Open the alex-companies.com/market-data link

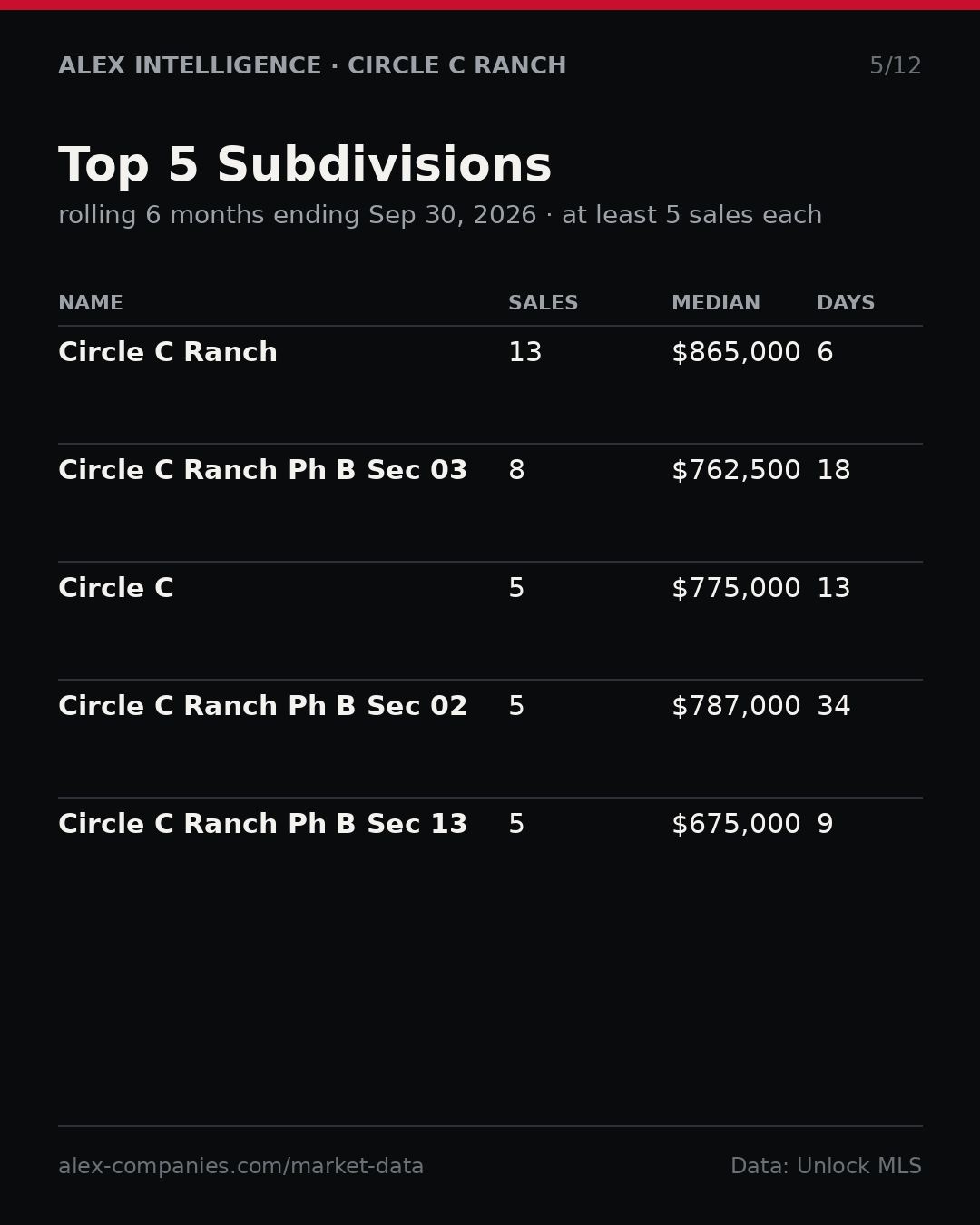pyautogui.click(x=240, y=1167)
